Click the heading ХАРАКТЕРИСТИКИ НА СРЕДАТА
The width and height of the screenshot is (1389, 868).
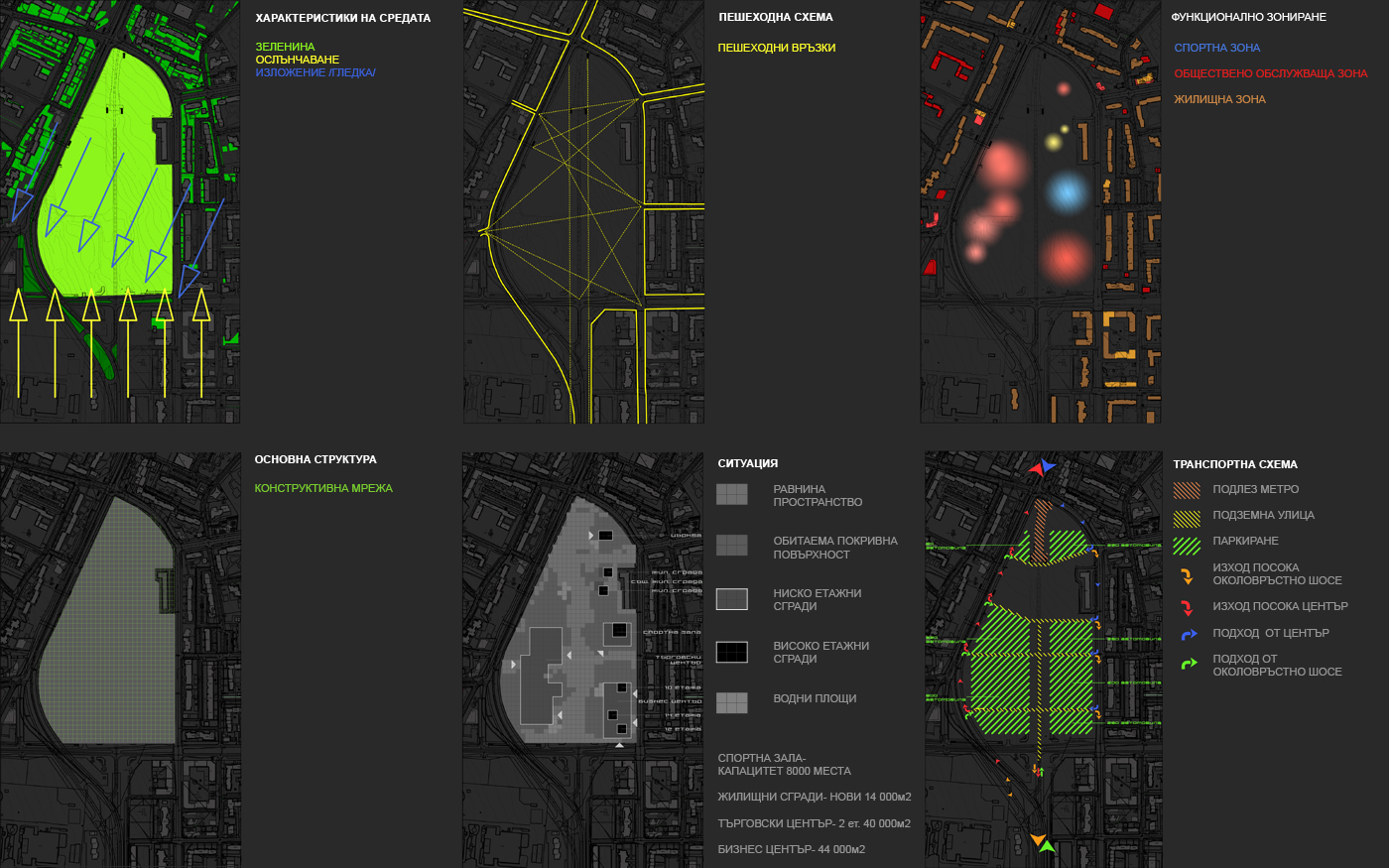click(x=343, y=18)
